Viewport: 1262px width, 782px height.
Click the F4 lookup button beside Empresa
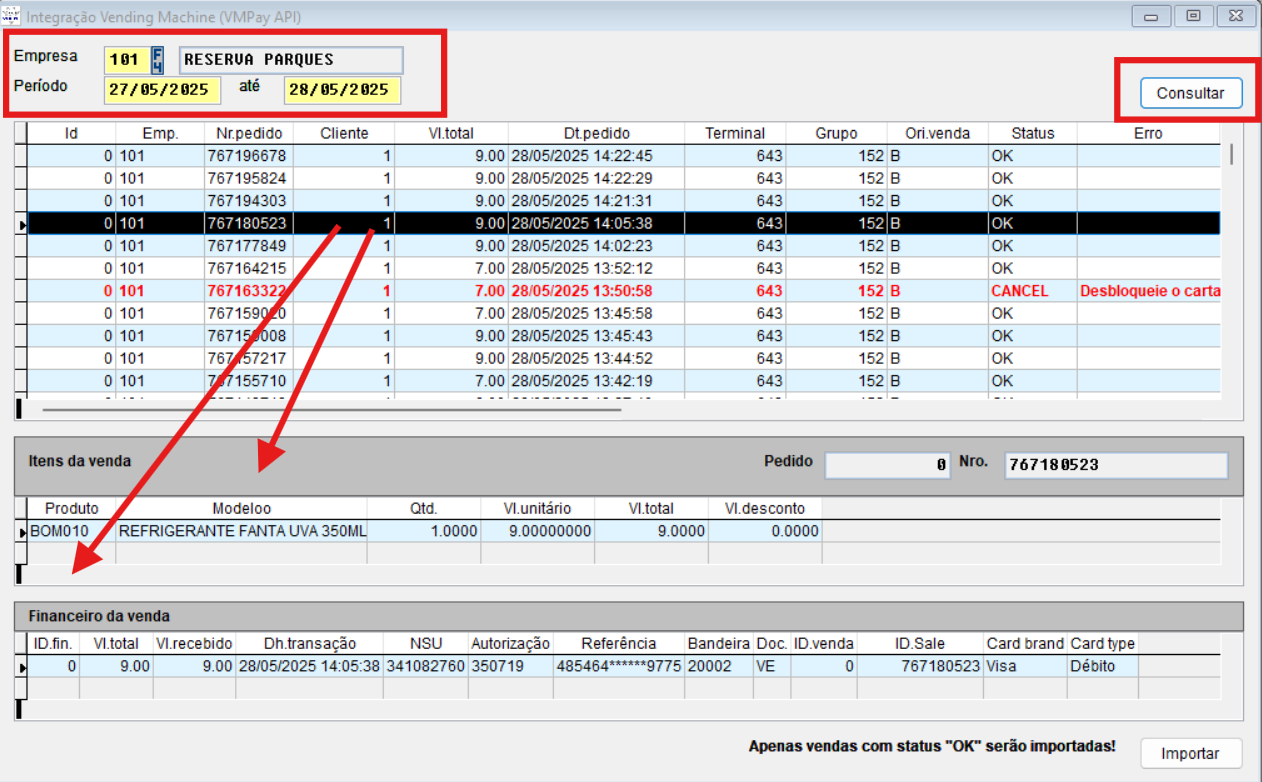point(157,60)
